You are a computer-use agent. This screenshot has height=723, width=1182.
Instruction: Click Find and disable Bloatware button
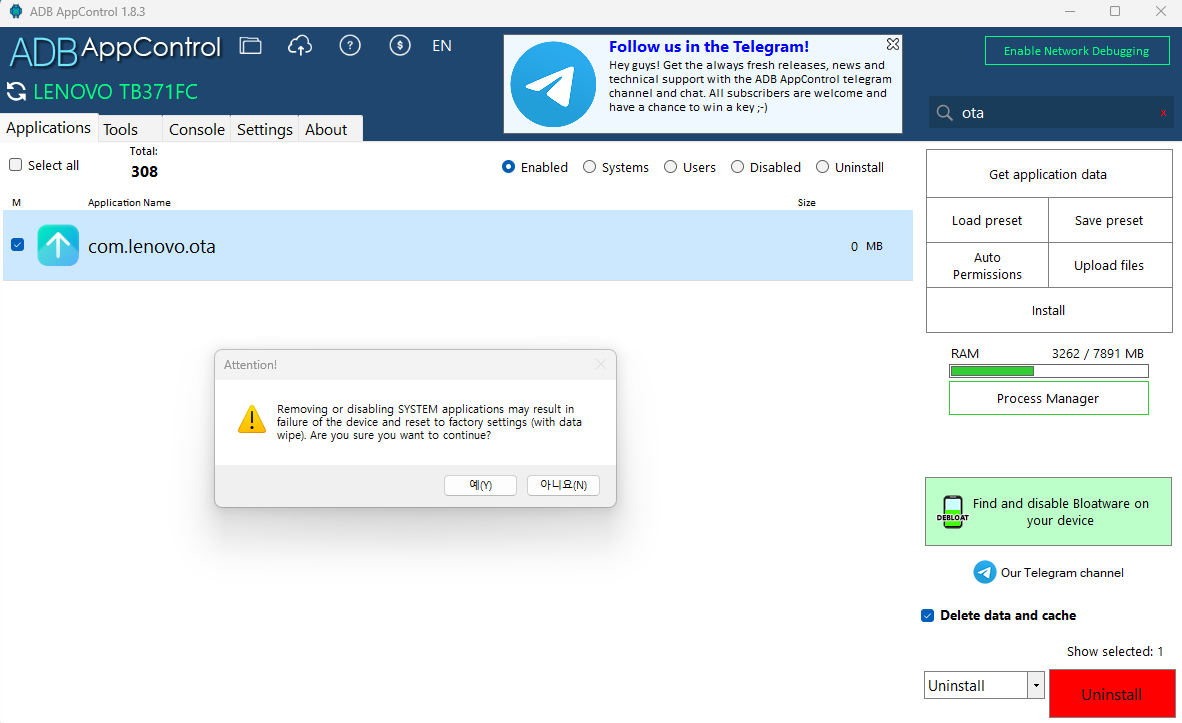[1048, 511]
